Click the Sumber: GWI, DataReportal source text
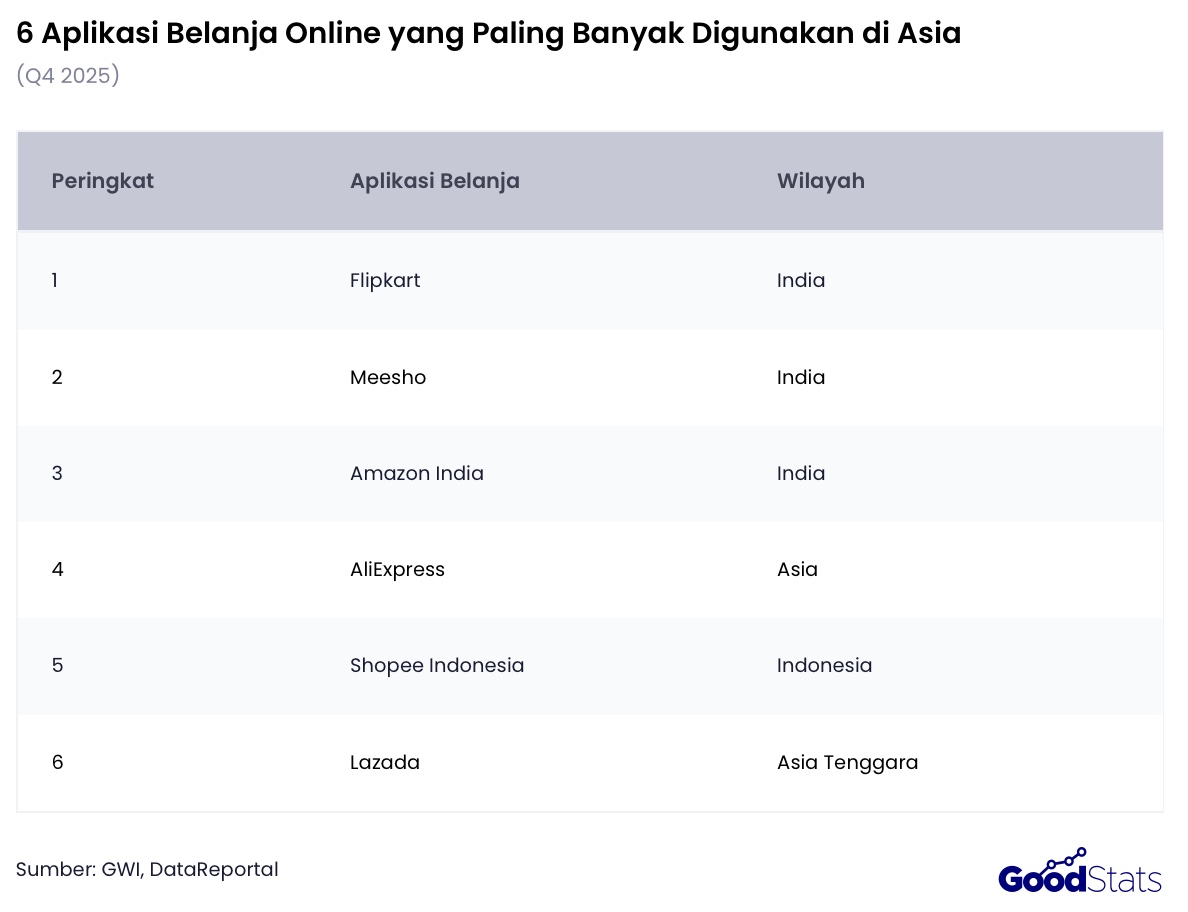 click(x=147, y=870)
